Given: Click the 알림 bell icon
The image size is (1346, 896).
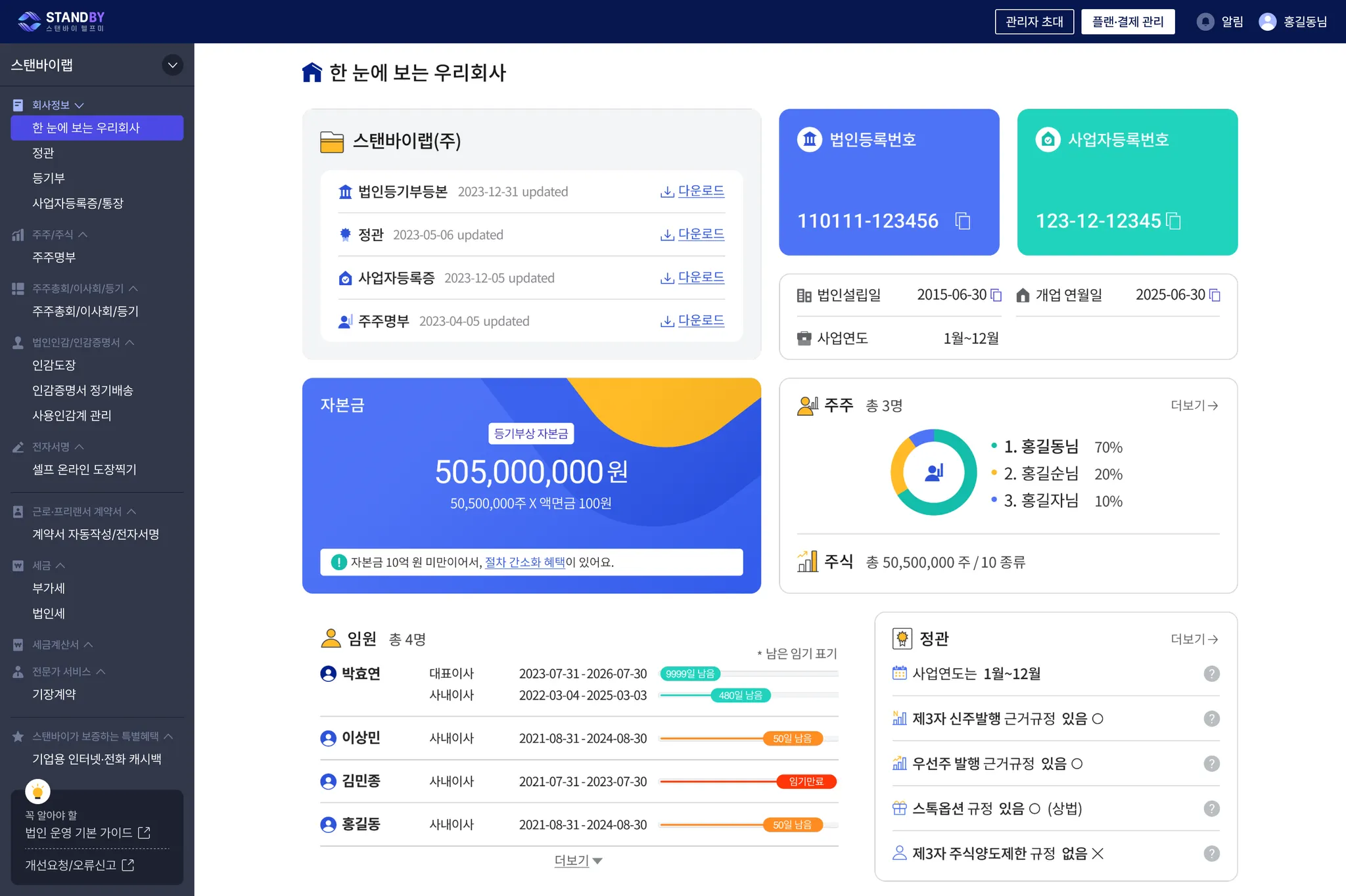Looking at the screenshot, I should [x=1205, y=22].
